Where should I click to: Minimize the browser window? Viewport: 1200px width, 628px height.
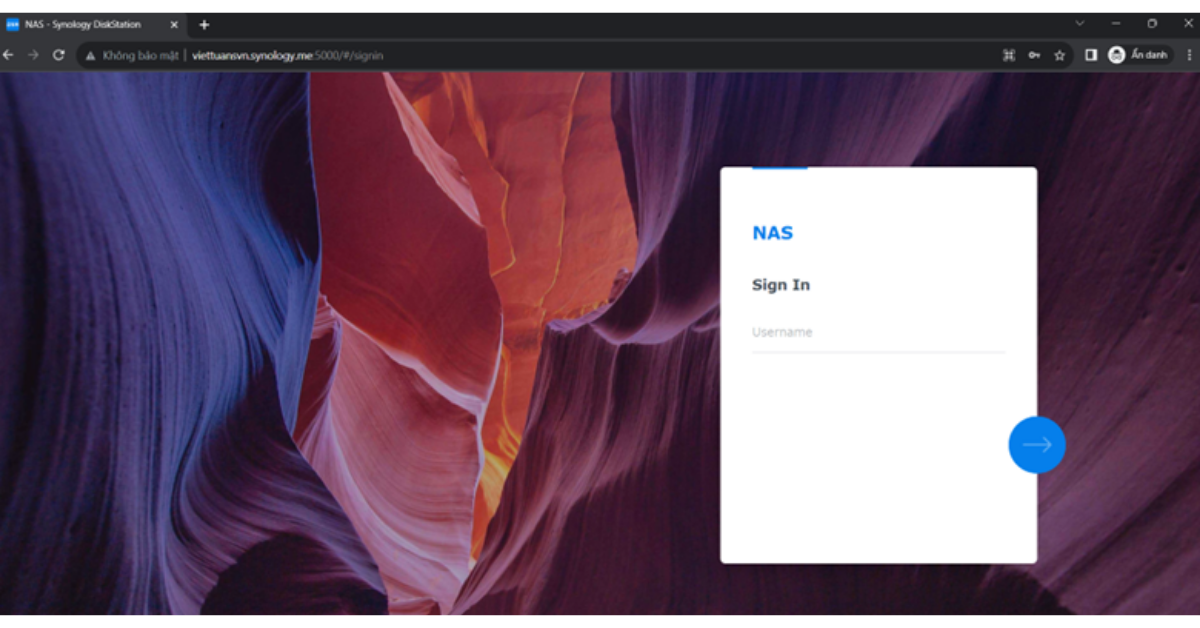(x=1116, y=23)
